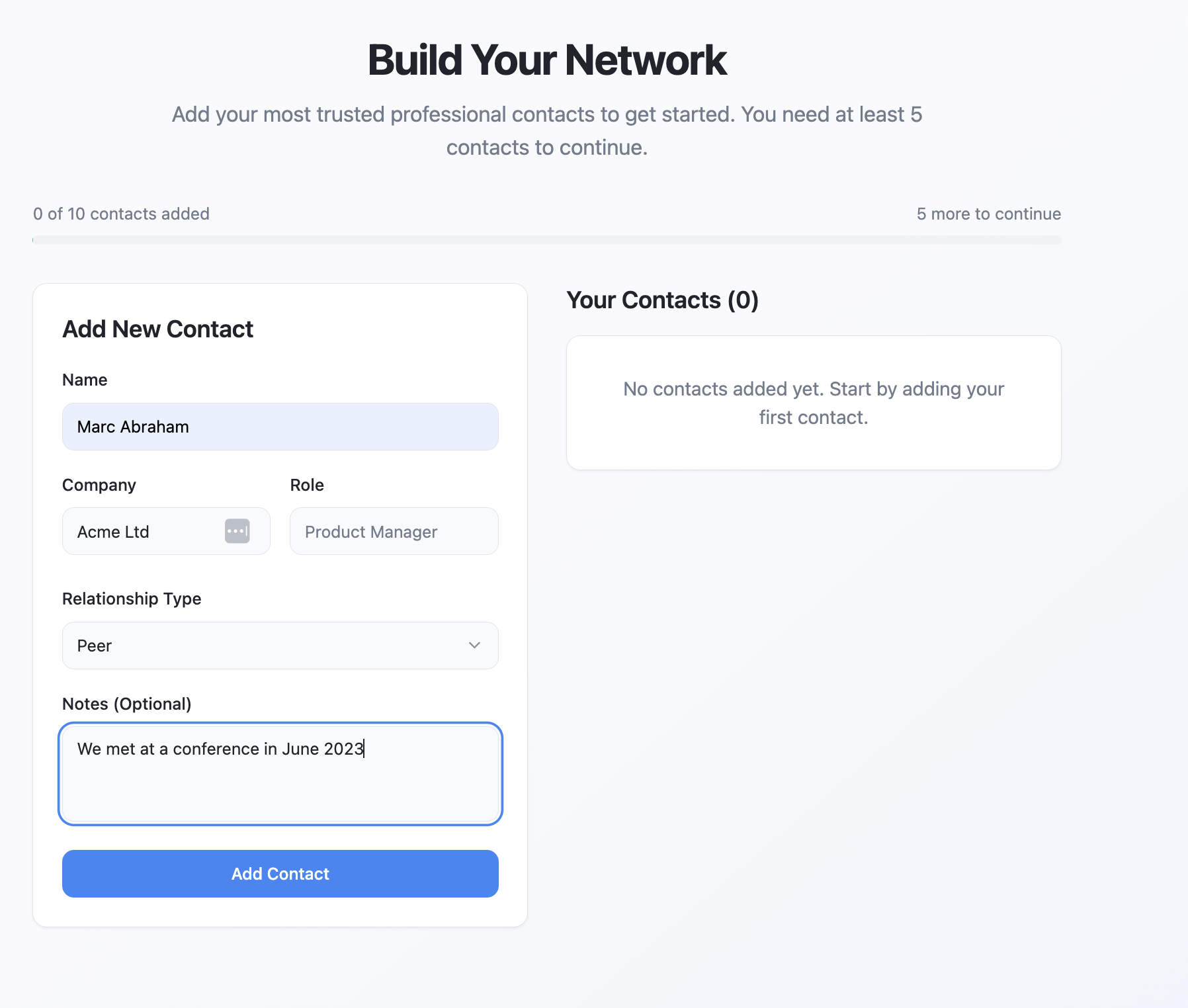1188x1008 pixels.
Task: Click the Role label
Action: [307, 485]
